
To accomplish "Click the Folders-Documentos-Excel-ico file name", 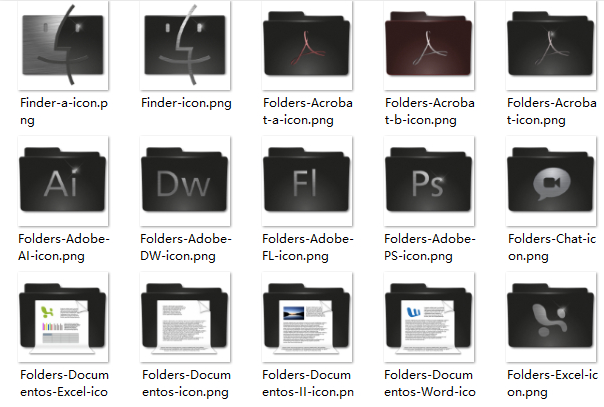I will click(64, 383).
